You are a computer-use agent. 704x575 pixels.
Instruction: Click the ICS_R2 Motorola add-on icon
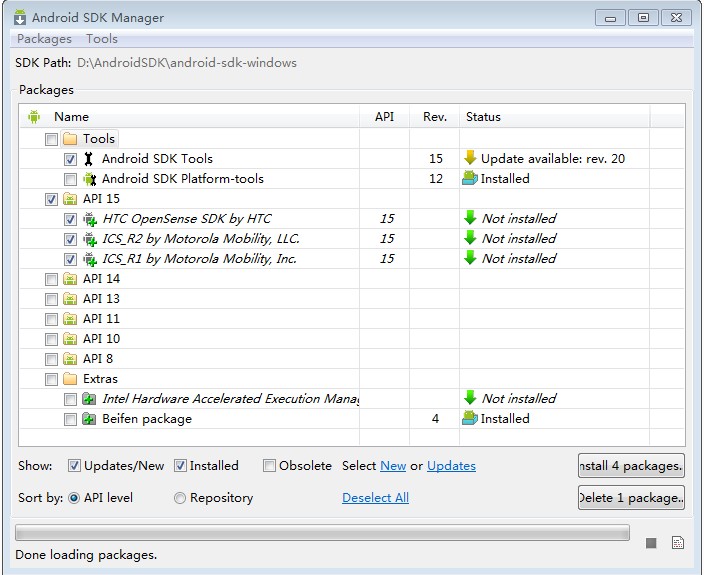[90, 239]
